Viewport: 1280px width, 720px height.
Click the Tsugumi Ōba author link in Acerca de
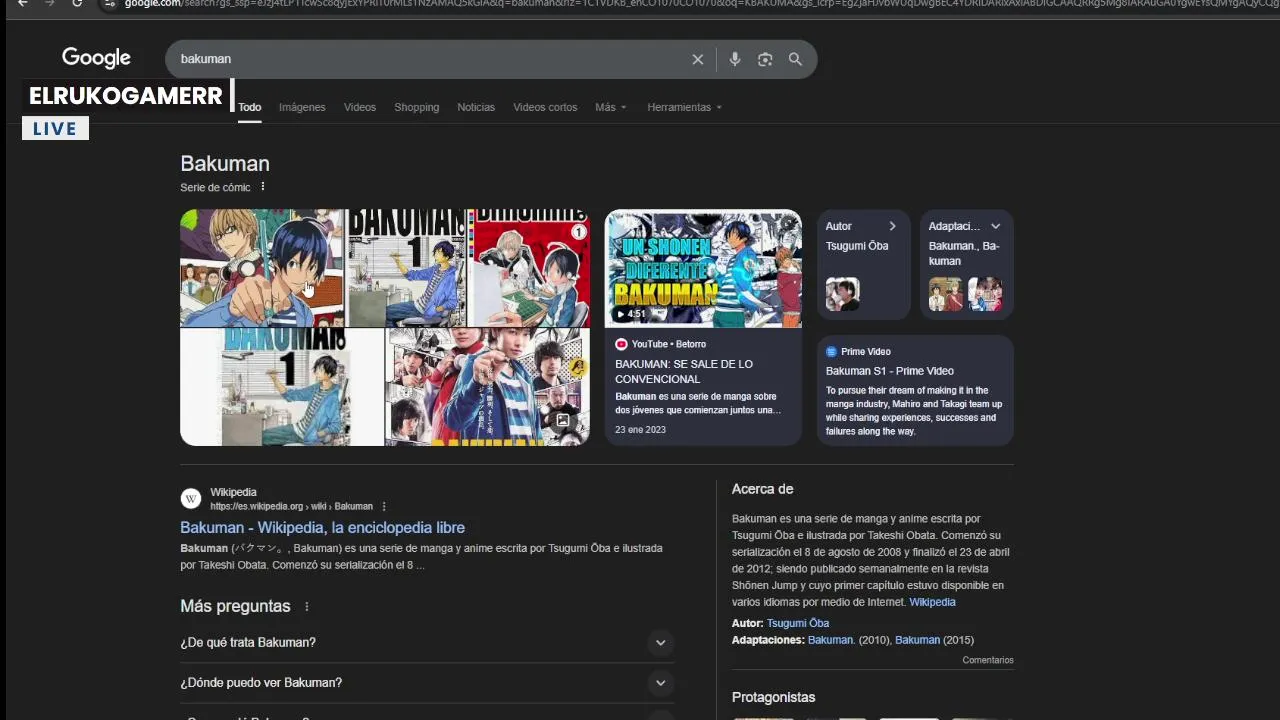[x=798, y=623]
